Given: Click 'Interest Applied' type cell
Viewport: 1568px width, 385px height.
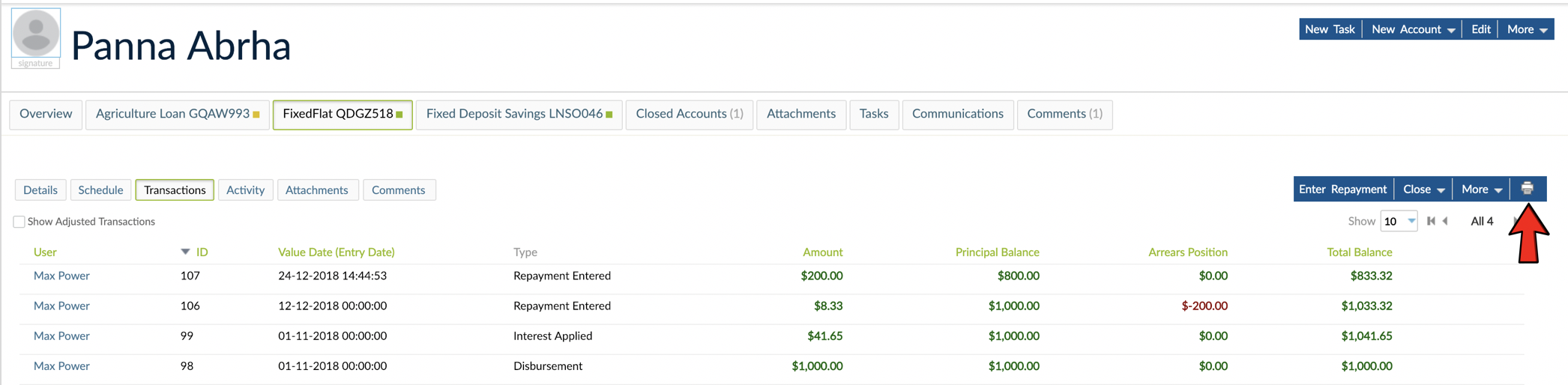Looking at the screenshot, I should coord(552,336).
